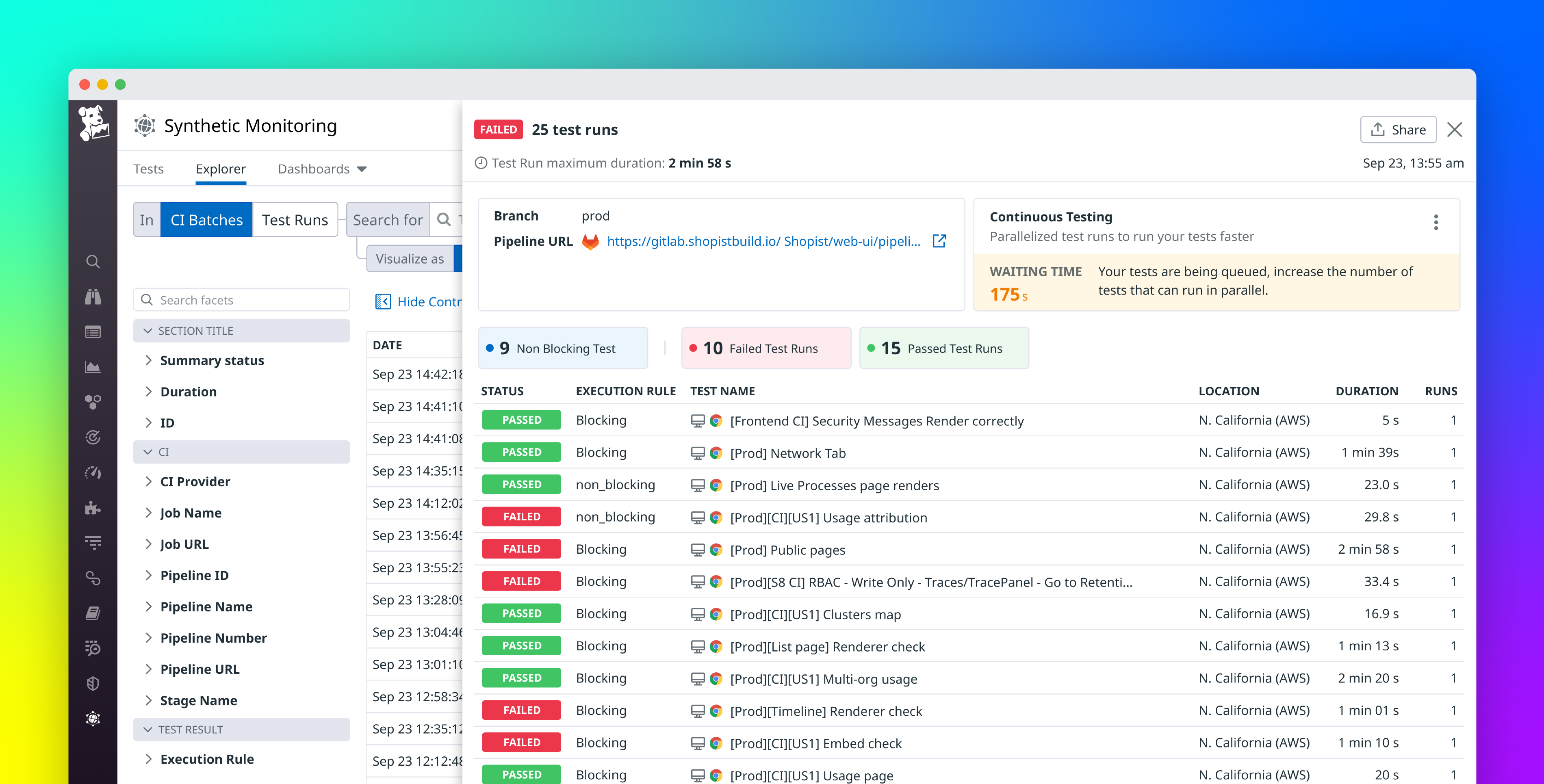1544x784 pixels.
Task: Open the Synthetic Monitoring globe icon in sidebar
Action: coord(93,719)
